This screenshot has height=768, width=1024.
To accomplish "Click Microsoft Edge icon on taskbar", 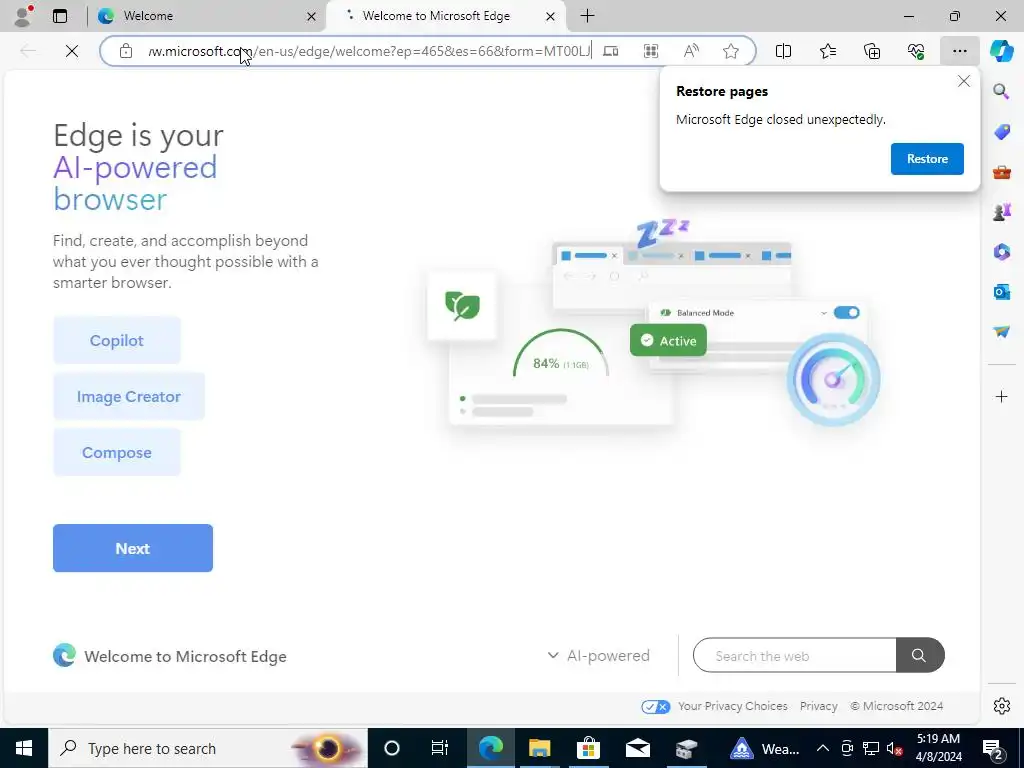I will (490, 748).
